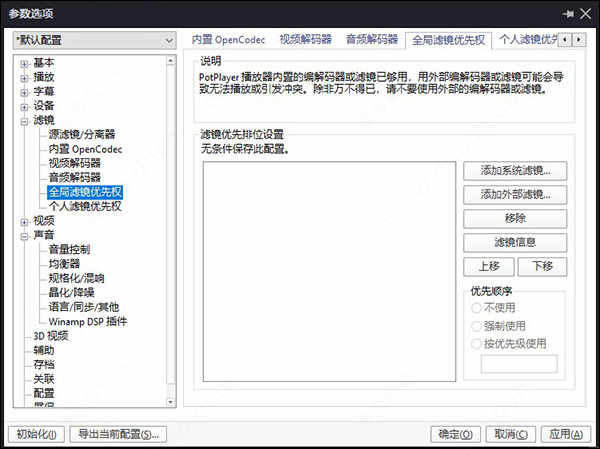Pin the preferences window with the pin icon
600x449 pixels.
click(x=568, y=14)
